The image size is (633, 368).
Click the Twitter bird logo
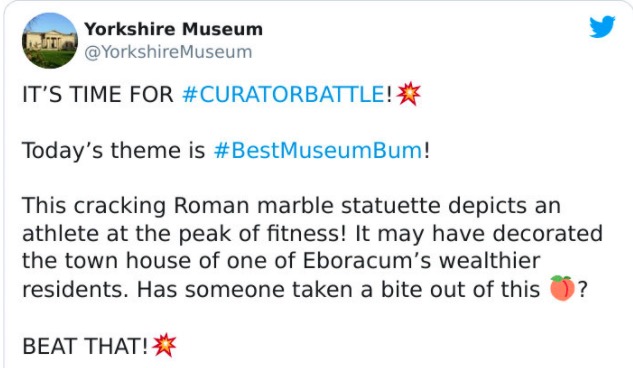click(602, 27)
